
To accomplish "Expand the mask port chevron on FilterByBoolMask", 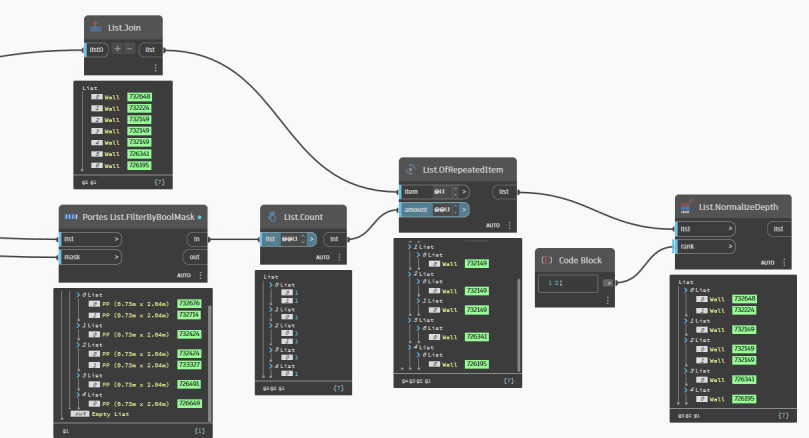I will [116, 256].
